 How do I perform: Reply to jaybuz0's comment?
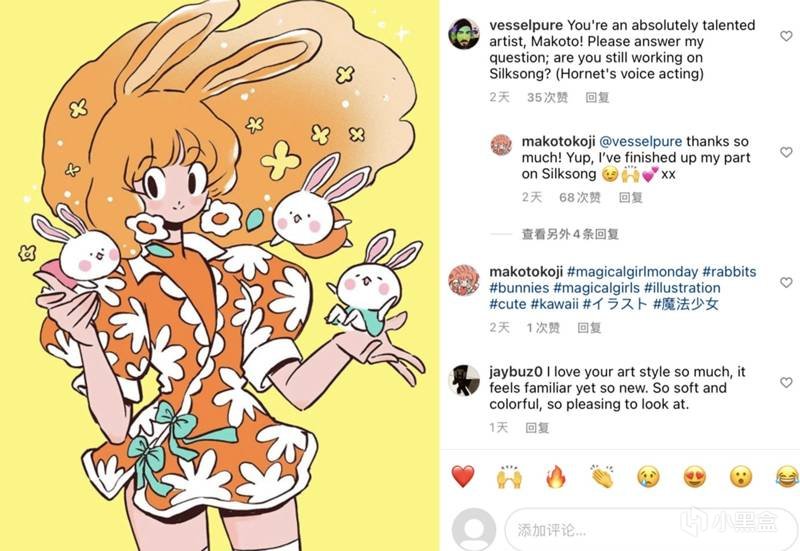click(x=537, y=428)
